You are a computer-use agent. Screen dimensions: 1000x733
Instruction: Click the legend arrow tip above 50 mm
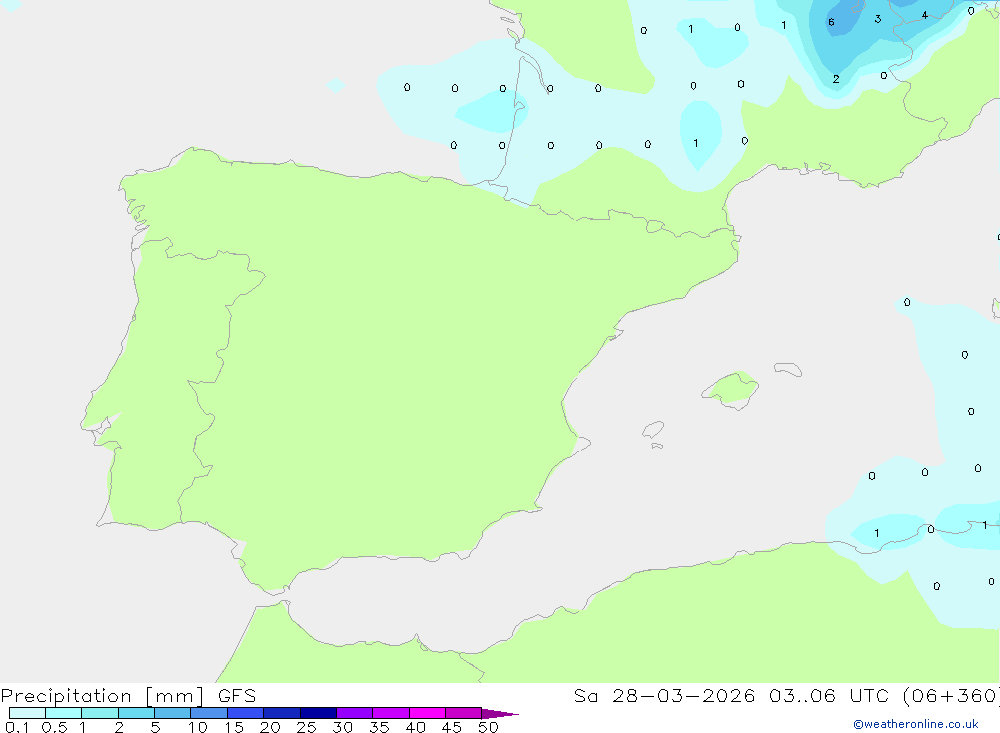[500, 714]
